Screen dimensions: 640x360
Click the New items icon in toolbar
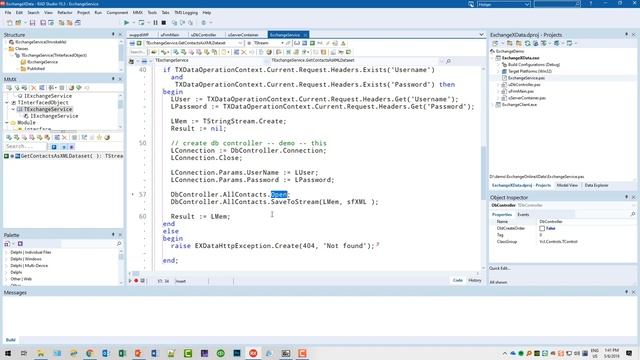[x=10, y=23]
